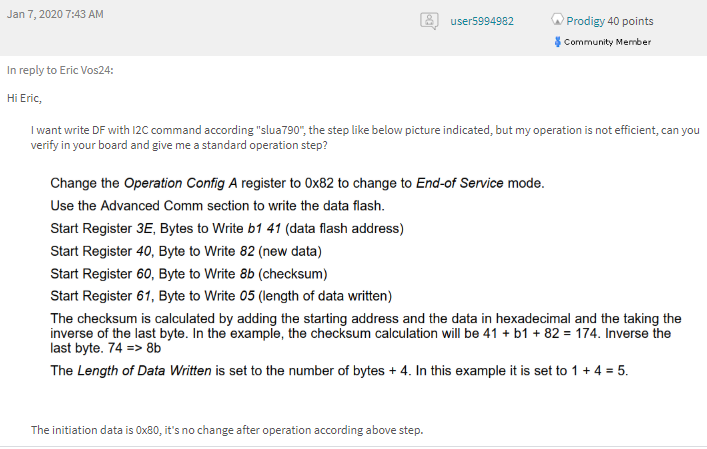Open the user avatar icon beside user5994982
The width and height of the screenshot is (707, 449).
tap(429, 21)
